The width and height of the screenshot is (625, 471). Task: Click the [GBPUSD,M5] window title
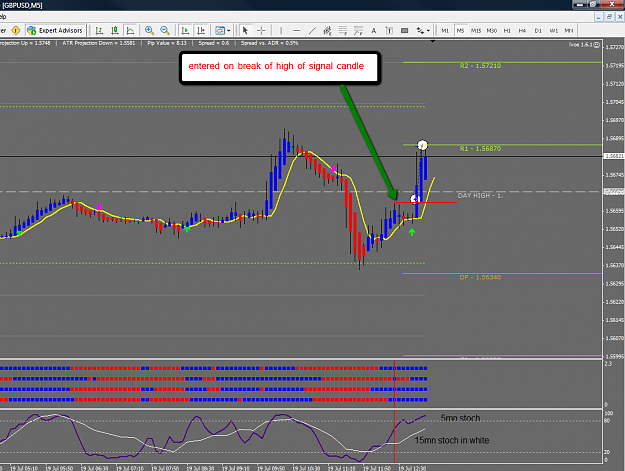tap(22, 5)
